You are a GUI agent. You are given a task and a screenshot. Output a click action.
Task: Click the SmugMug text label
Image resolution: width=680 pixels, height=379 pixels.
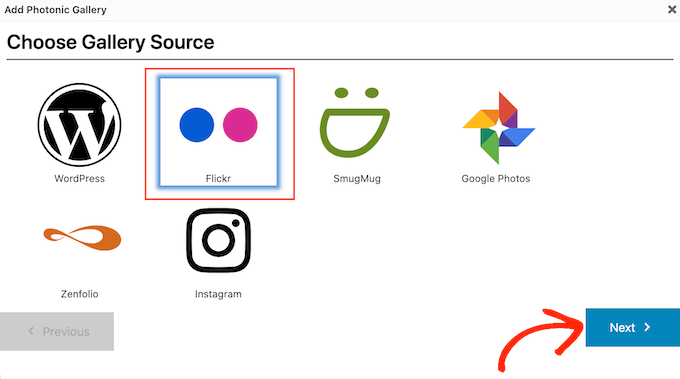[x=357, y=179]
